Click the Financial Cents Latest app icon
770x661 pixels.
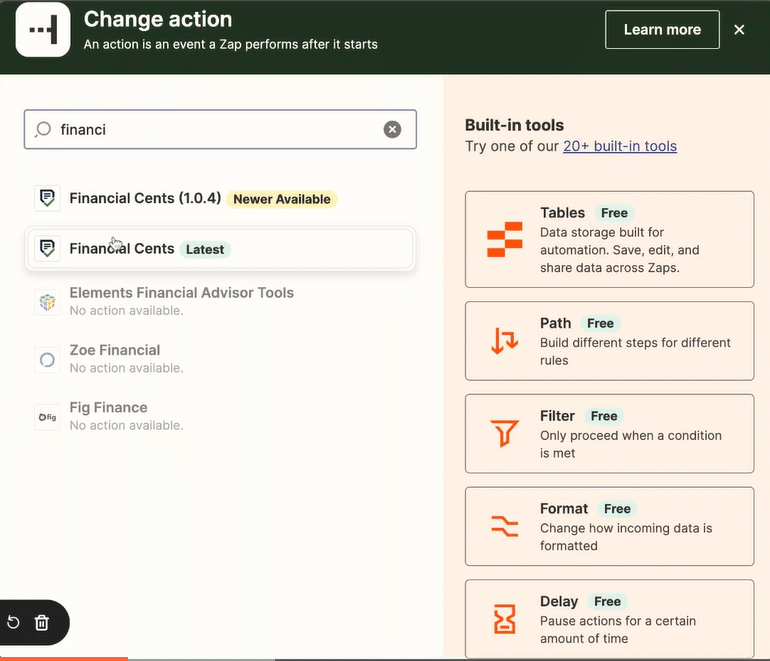pos(47,248)
